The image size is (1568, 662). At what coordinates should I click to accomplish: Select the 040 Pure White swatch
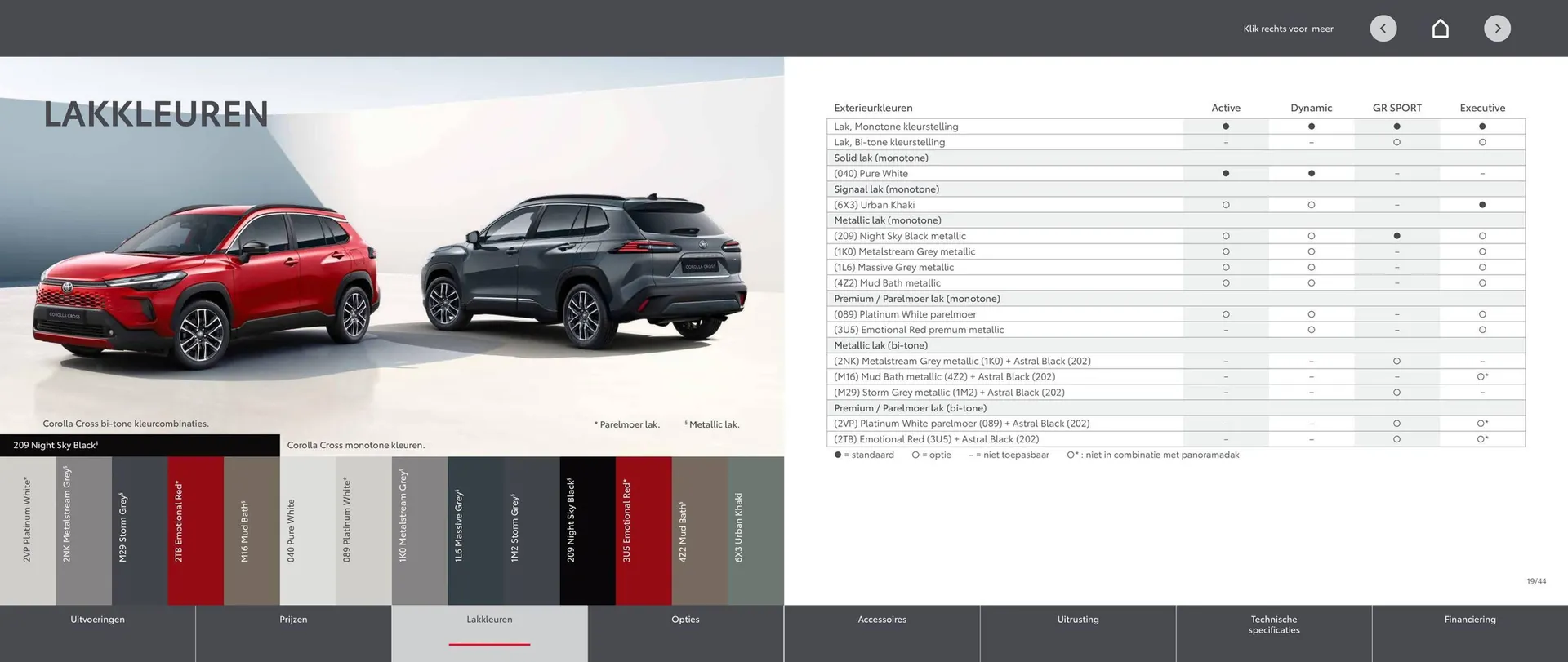308,531
